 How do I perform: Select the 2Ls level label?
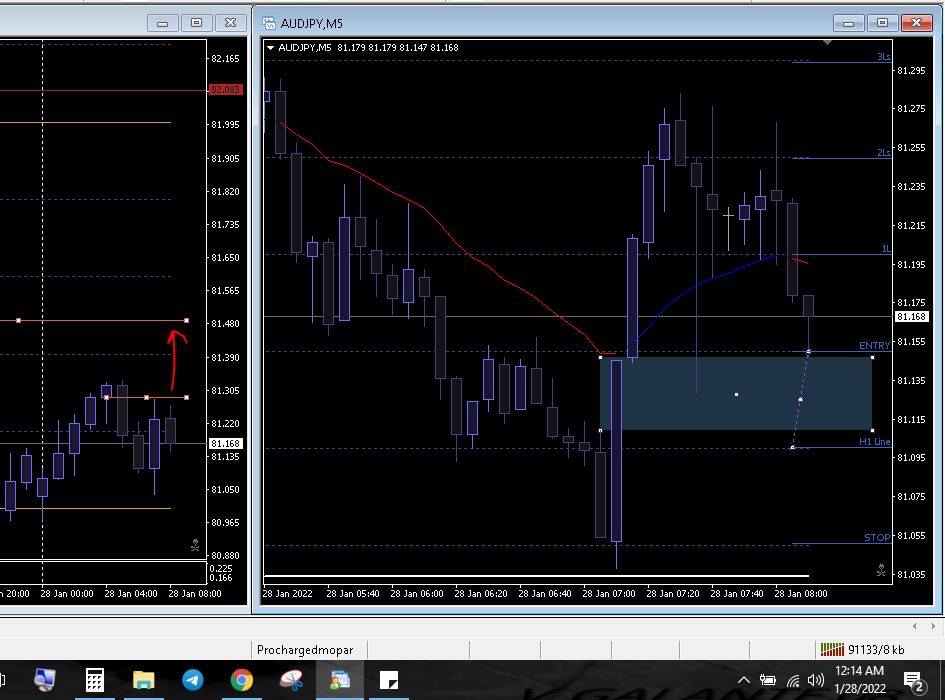(x=884, y=153)
